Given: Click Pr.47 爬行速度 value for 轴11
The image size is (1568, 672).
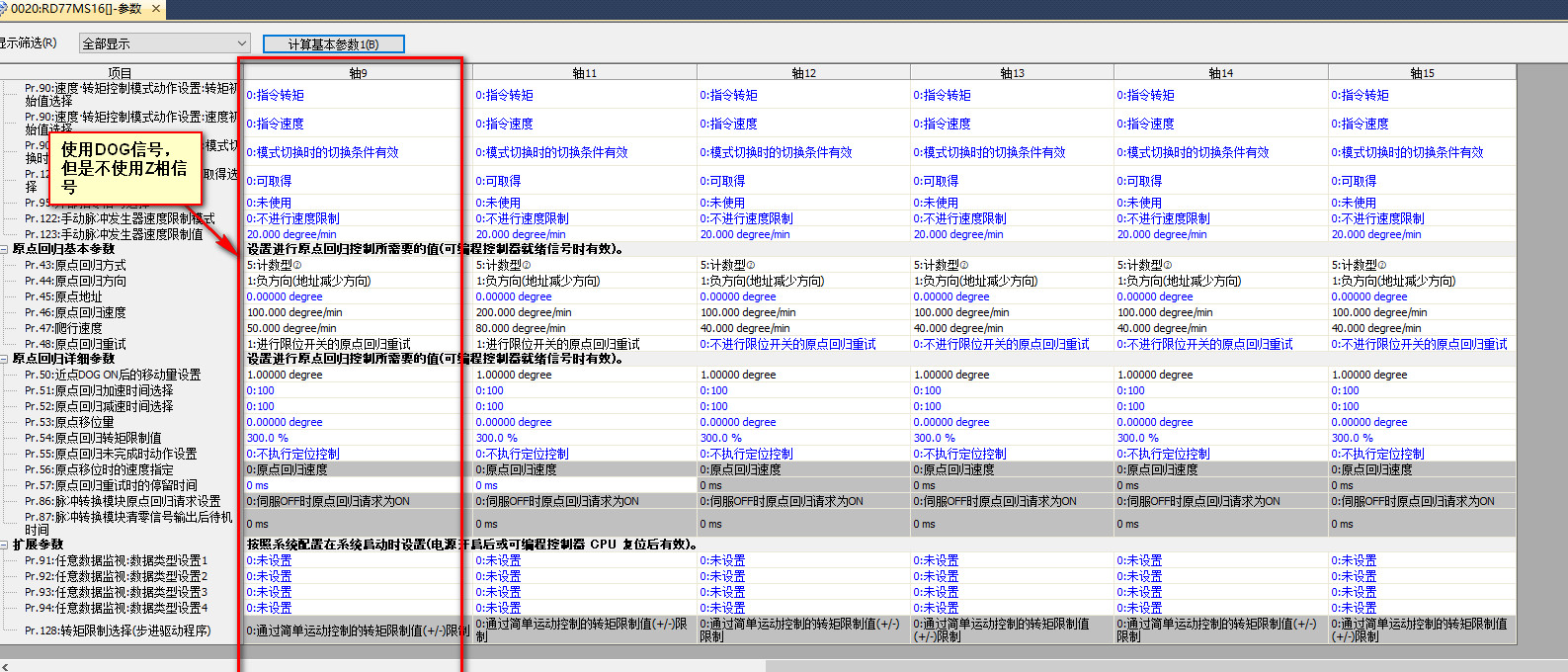Looking at the screenshot, I should tap(583, 328).
